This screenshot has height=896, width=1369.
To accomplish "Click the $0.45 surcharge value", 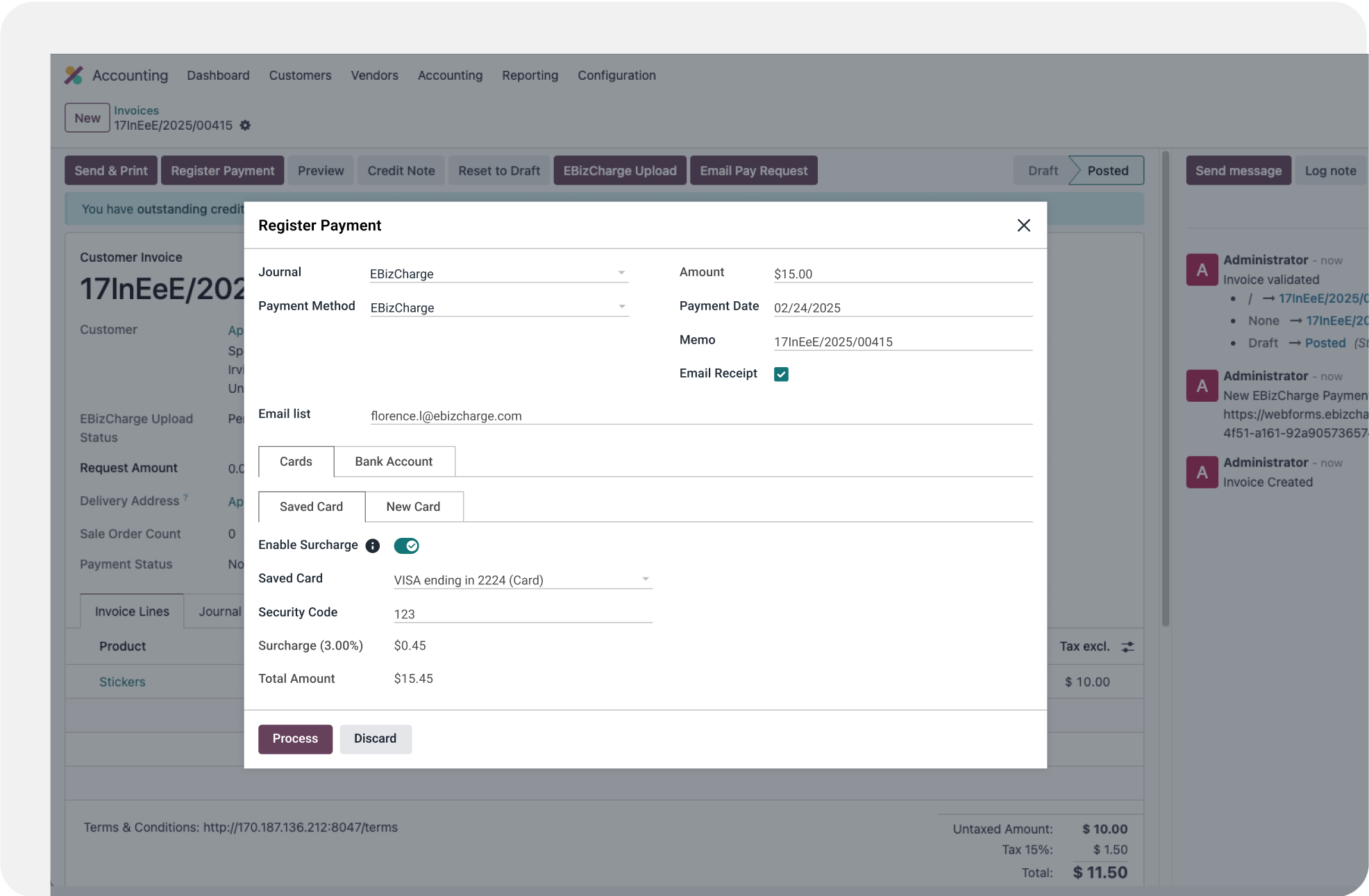I will (410, 645).
